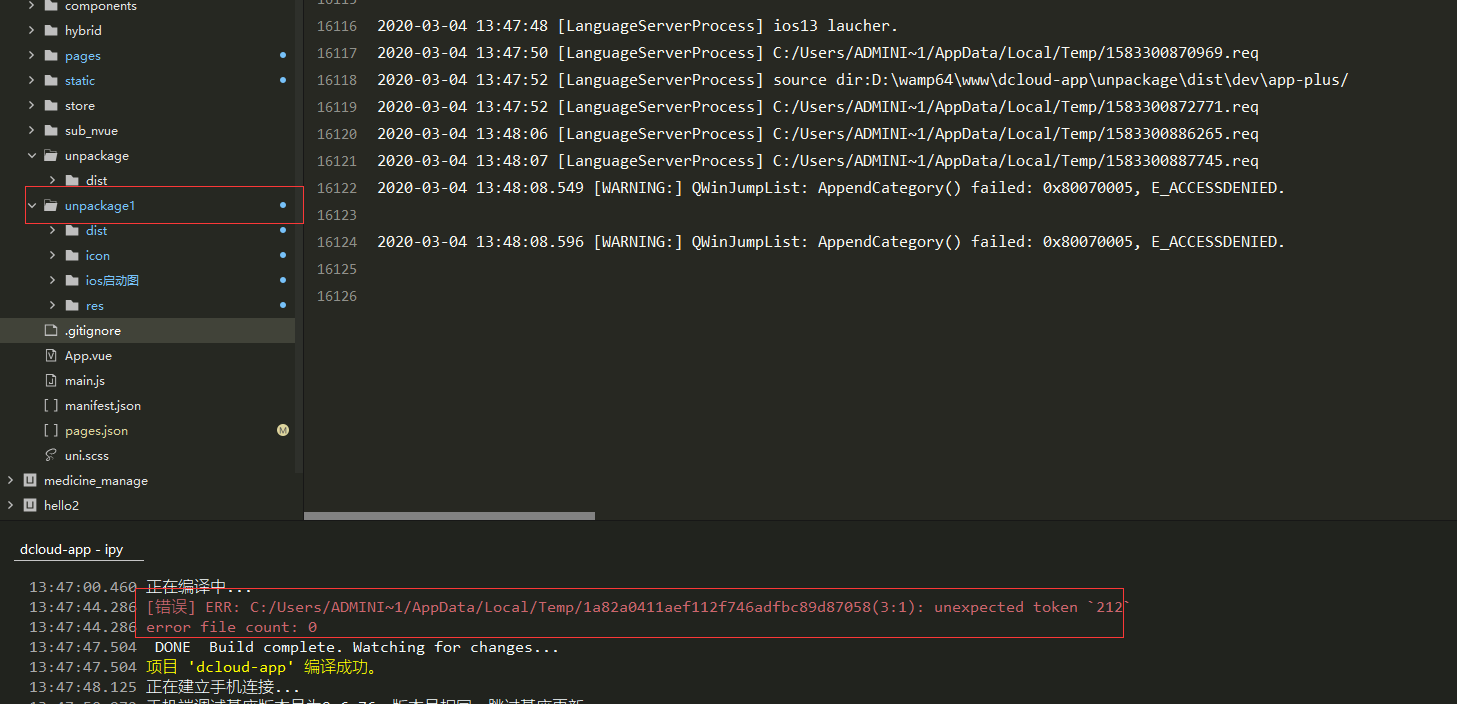Image resolution: width=1457 pixels, height=704 pixels.
Task: Expand the hello2 project node
Action: tap(11, 506)
